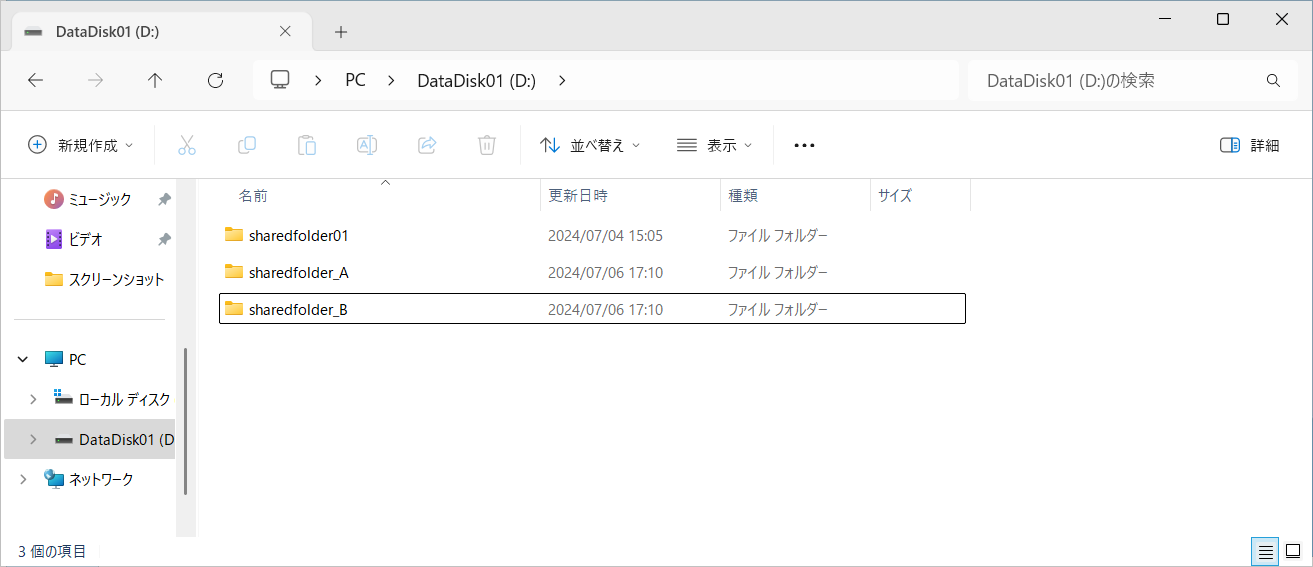Open the 新規作成 dropdown

coord(80,145)
